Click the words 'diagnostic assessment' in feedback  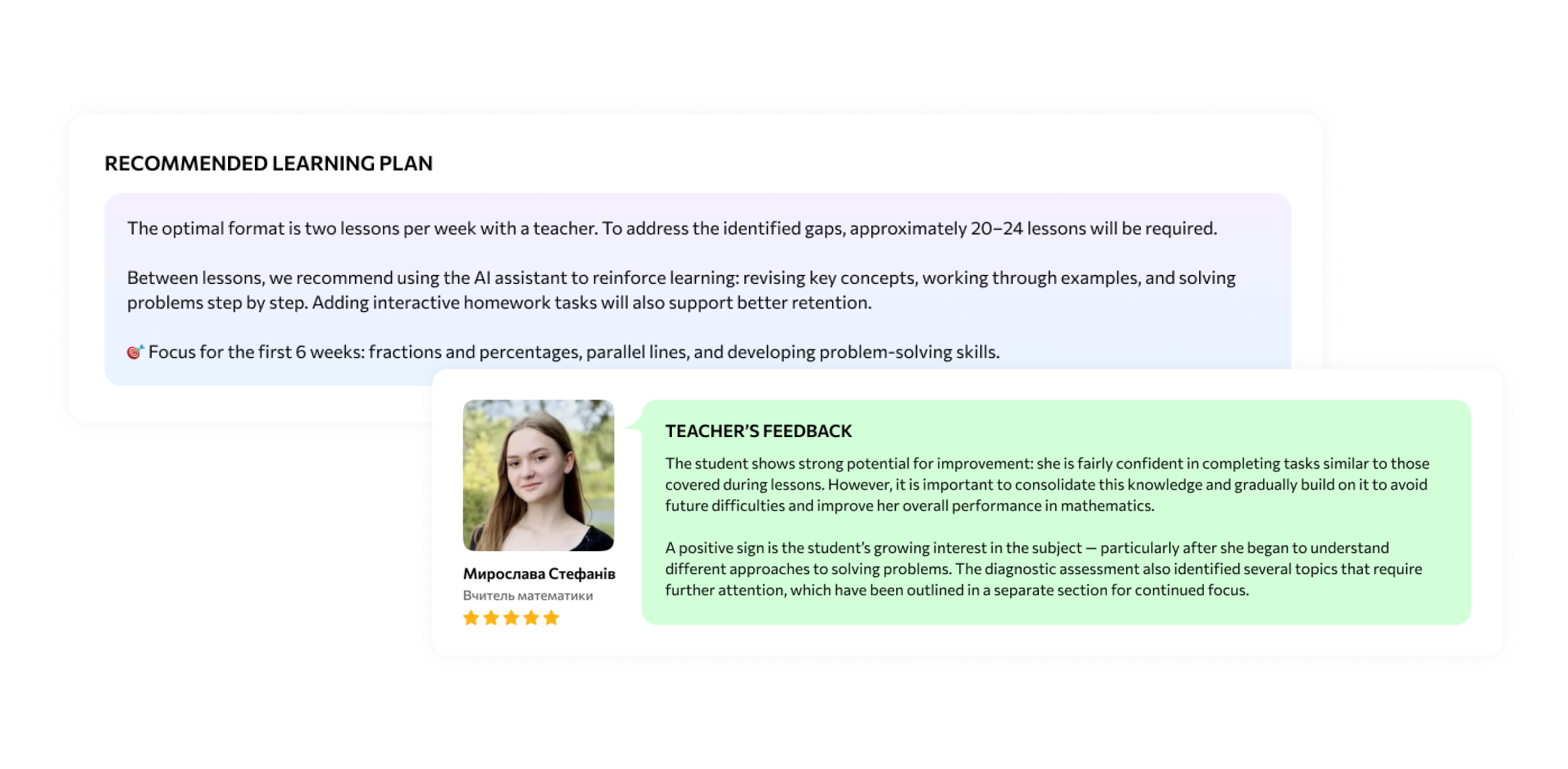point(1059,569)
